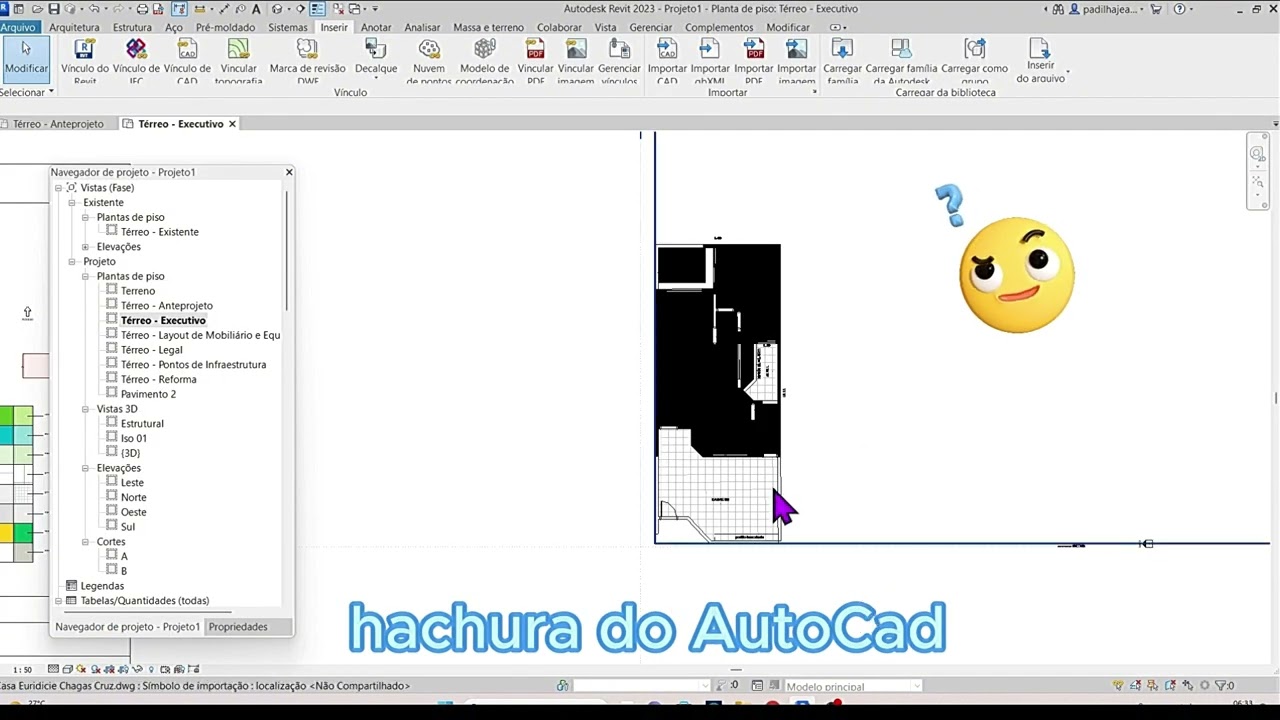Click the Carregar família icon

[842, 49]
